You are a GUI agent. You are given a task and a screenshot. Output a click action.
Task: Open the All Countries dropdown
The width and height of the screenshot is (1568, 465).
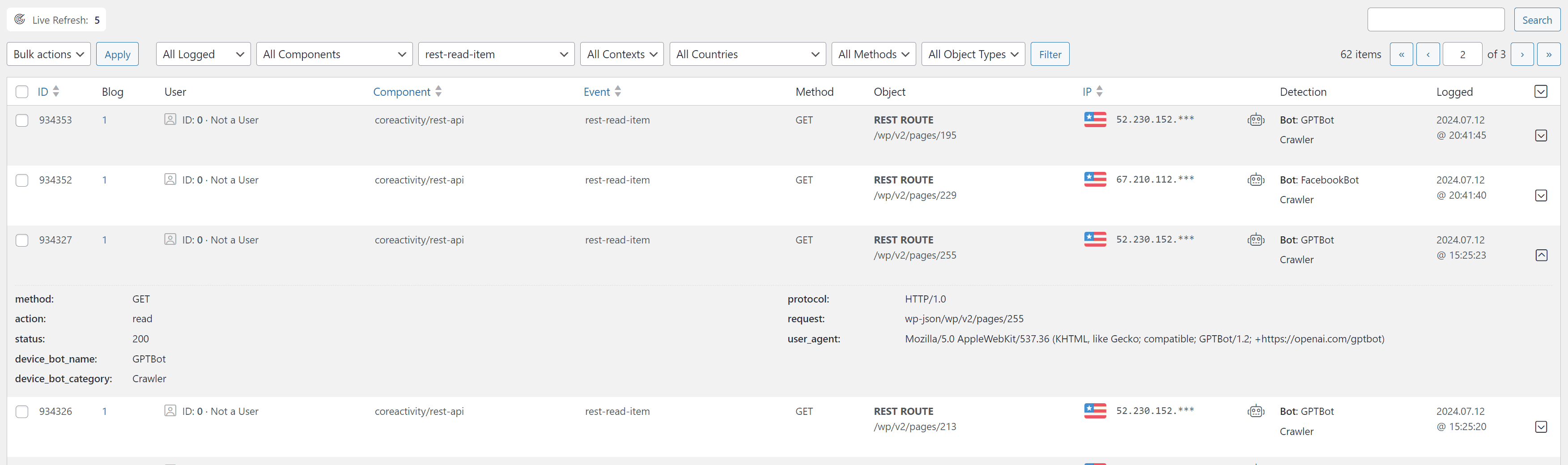[x=748, y=54]
